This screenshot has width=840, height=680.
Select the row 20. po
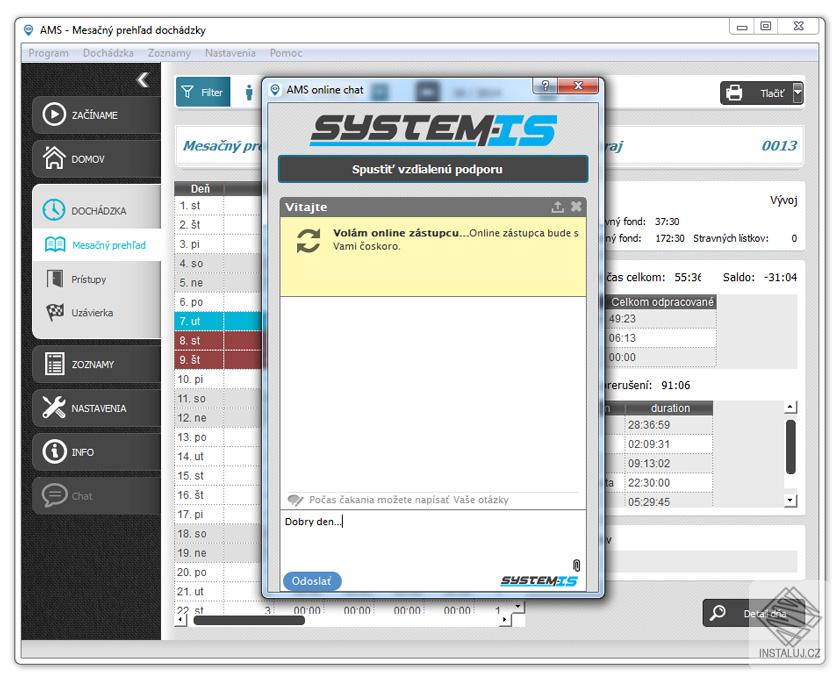[x=219, y=572]
